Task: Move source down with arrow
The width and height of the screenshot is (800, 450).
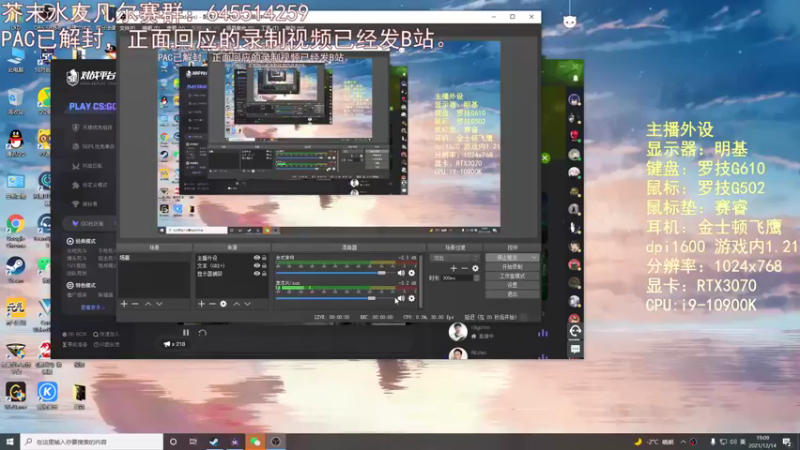Action: point(247,304)
